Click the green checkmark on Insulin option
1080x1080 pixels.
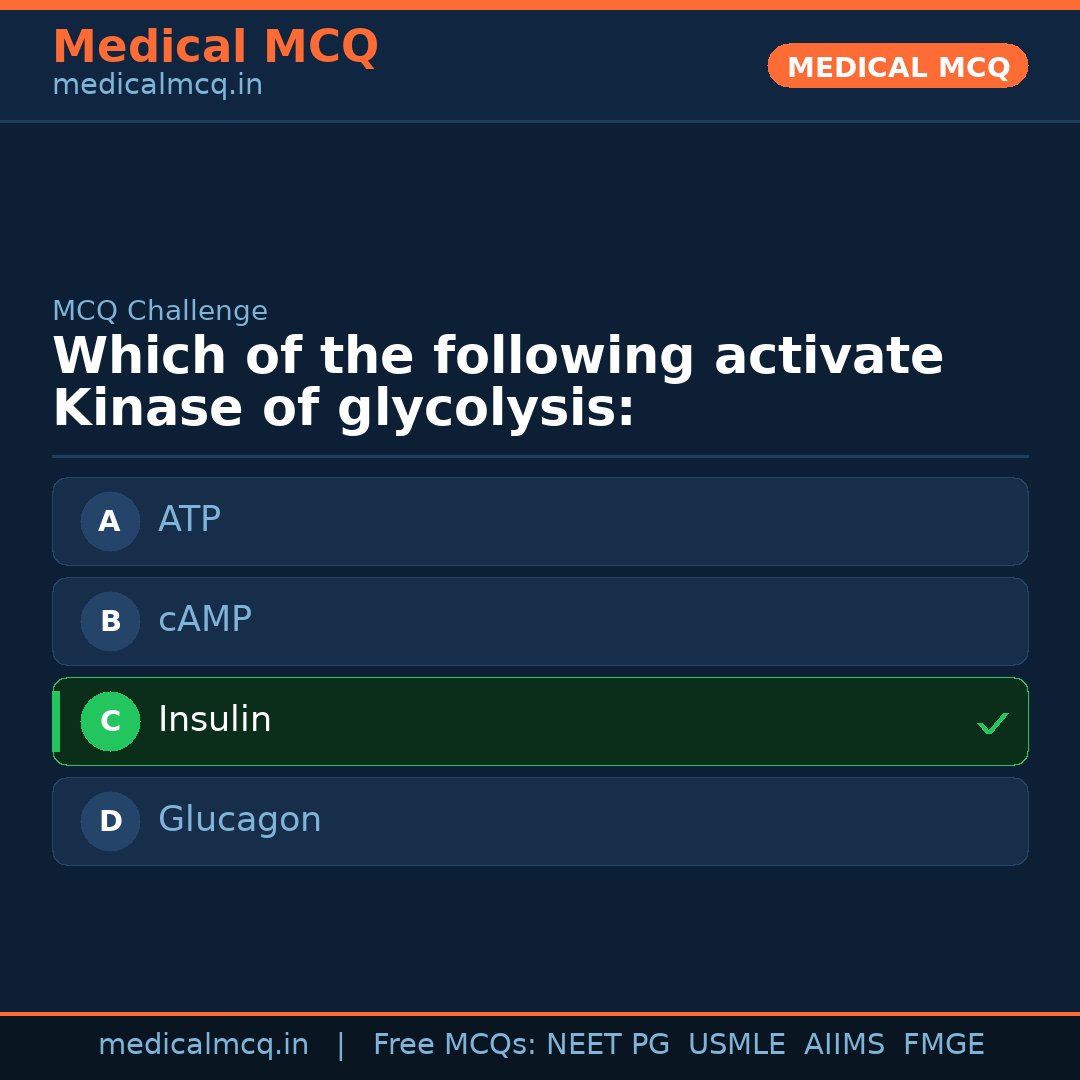[992, 722]
